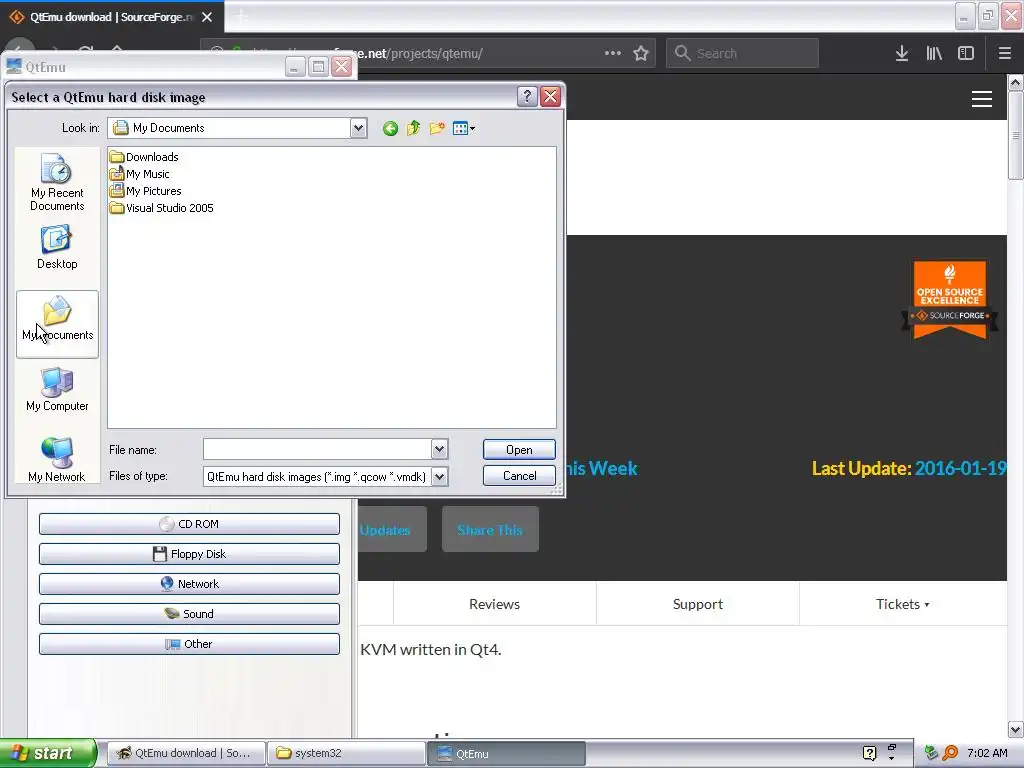Open Firefox Library icon
The height and width of the screenshot is (768, 1024).
pos(934,54)
